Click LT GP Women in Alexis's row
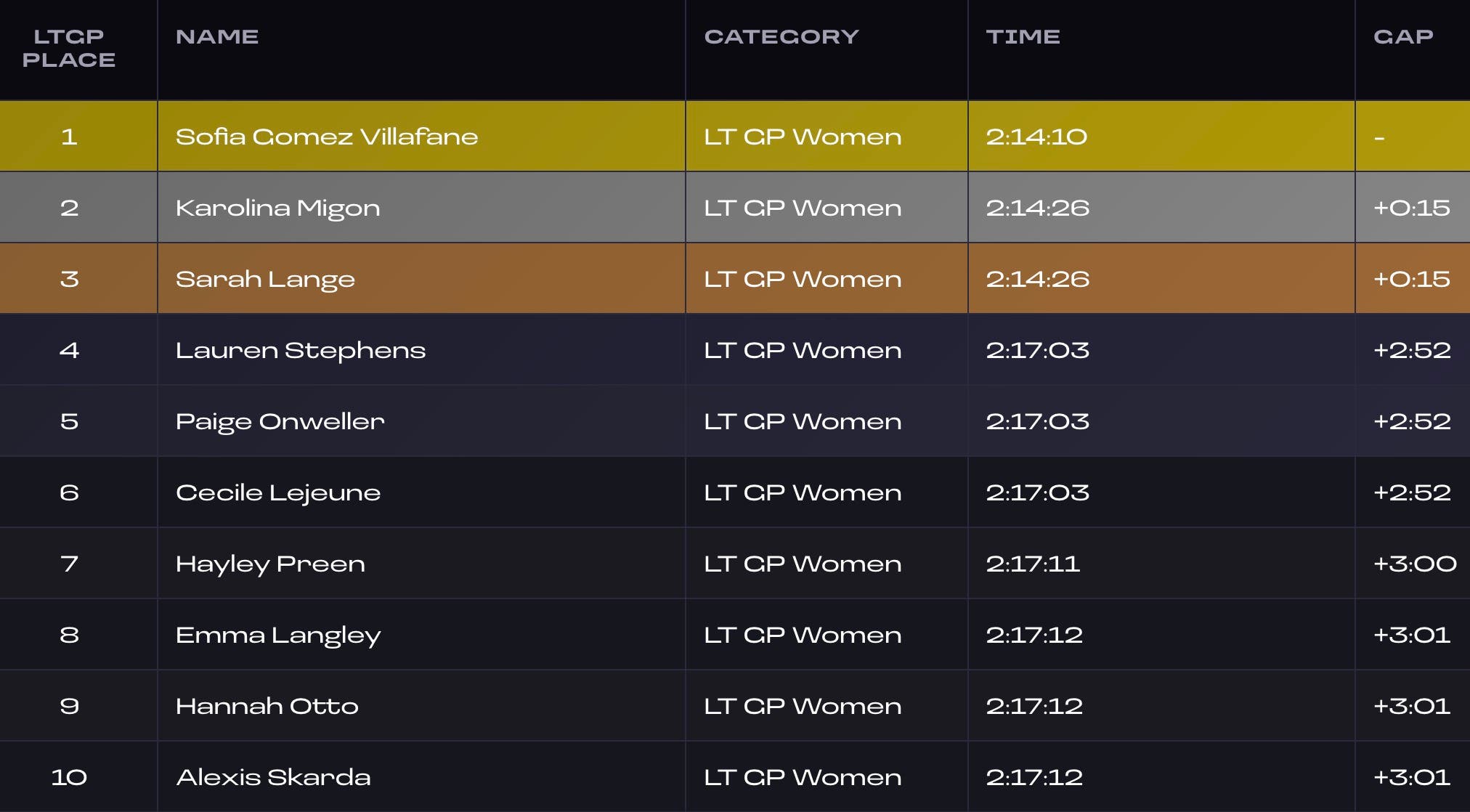Screen dimensions: 1470x812 (x=803, y=777)
